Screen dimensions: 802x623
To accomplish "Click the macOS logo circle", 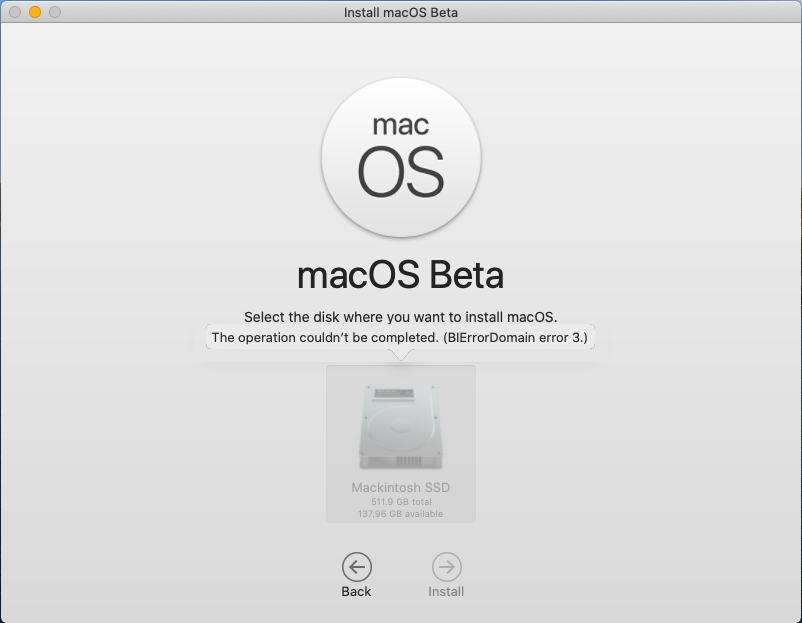I will 401,158.
